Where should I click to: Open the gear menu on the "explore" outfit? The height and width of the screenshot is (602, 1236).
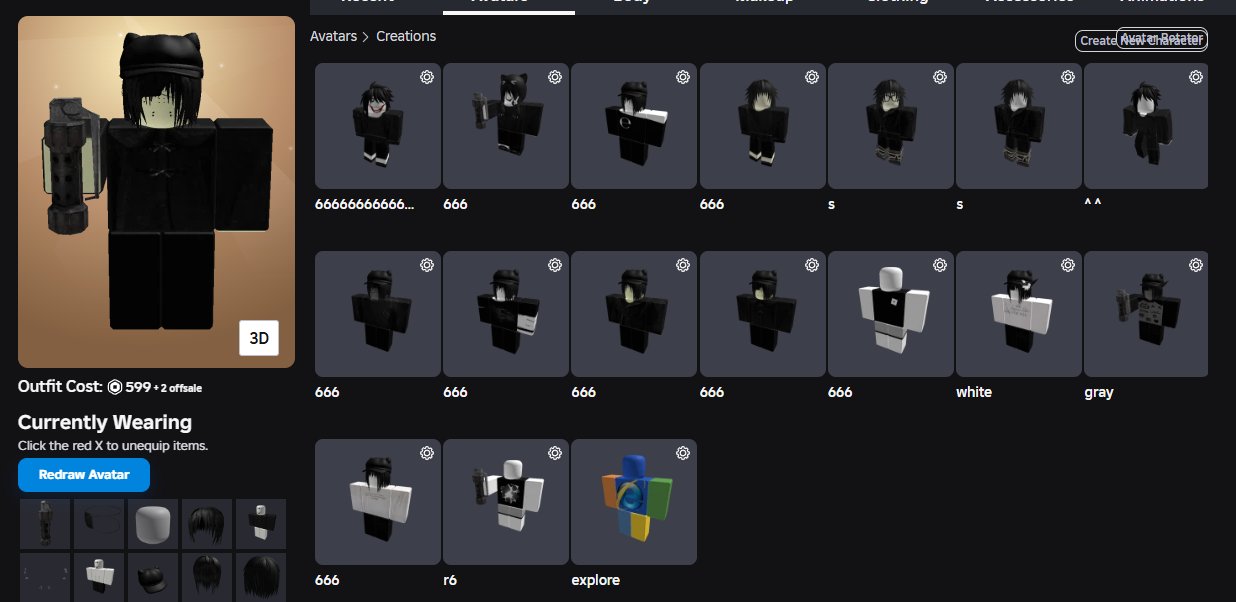click(683, 453)
